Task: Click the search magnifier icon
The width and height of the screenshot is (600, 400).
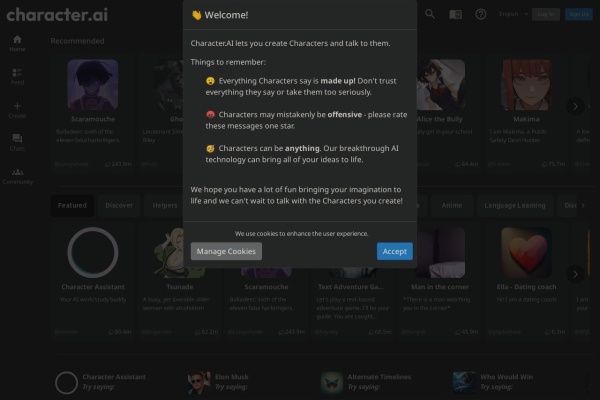Action: click(x=430, y=14)
